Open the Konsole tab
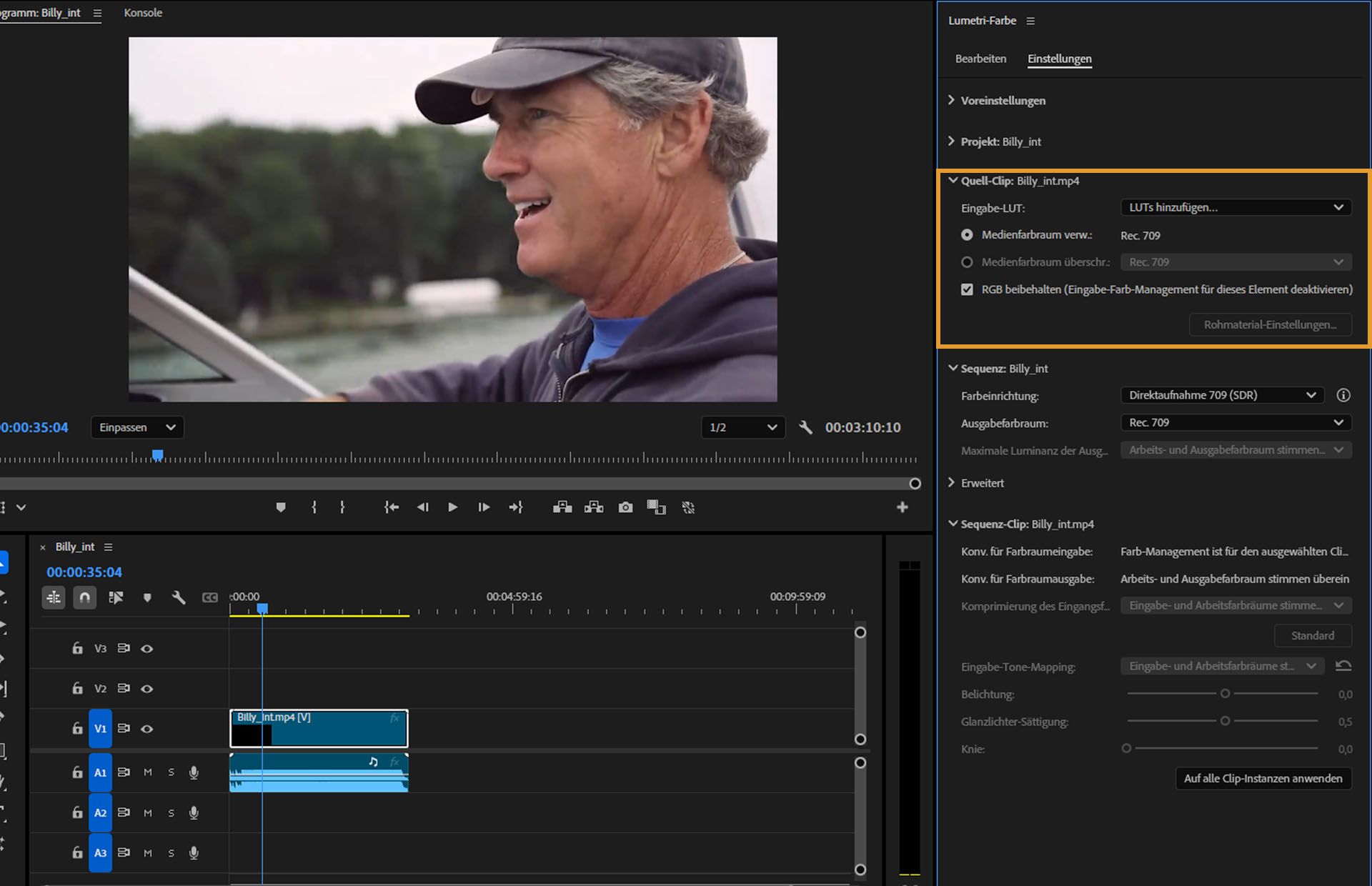The height and width of the screenshot is (886, 1372). 143,13
